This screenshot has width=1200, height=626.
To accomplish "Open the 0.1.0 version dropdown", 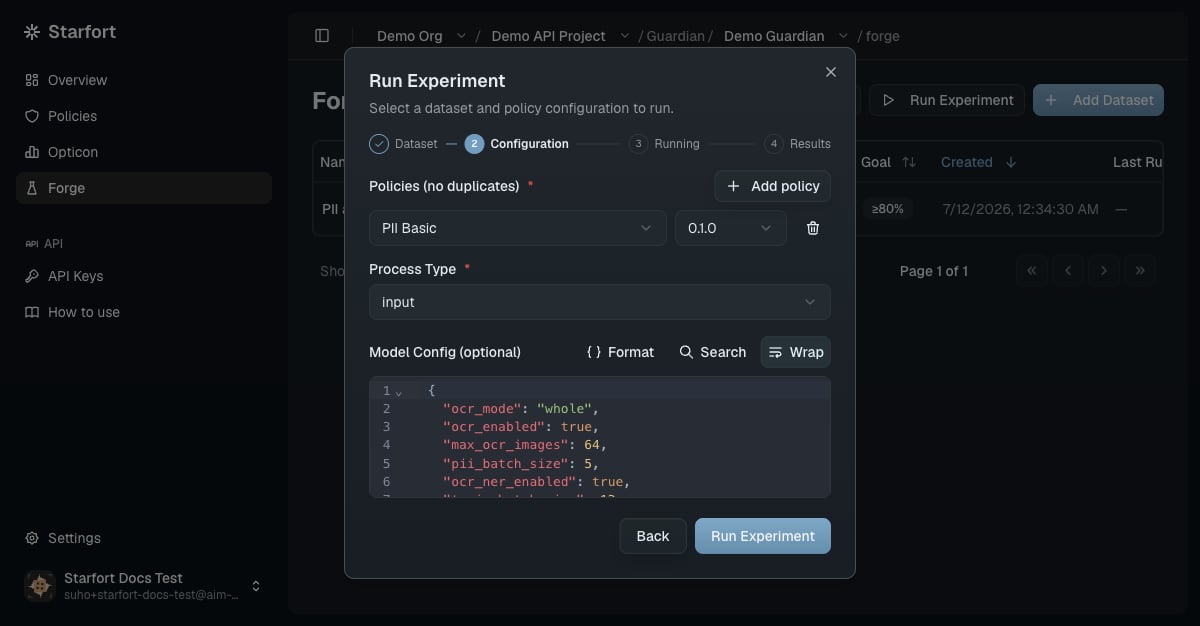I will [x=731, y=228].
